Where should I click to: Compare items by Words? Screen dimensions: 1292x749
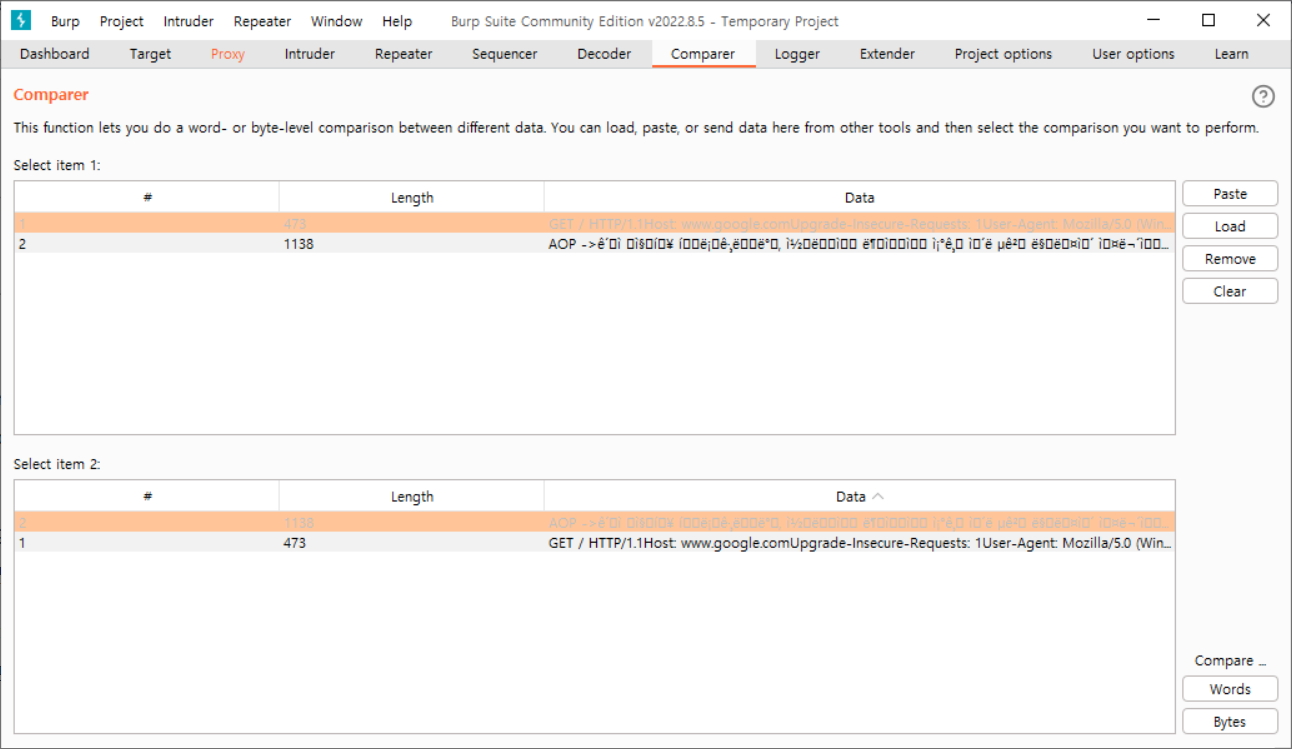tap(1230, 689)
